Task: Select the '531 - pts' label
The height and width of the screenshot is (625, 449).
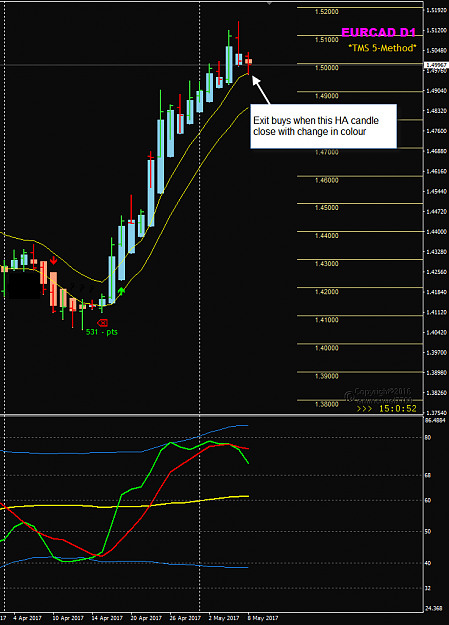Action: (x=102, y=332)
